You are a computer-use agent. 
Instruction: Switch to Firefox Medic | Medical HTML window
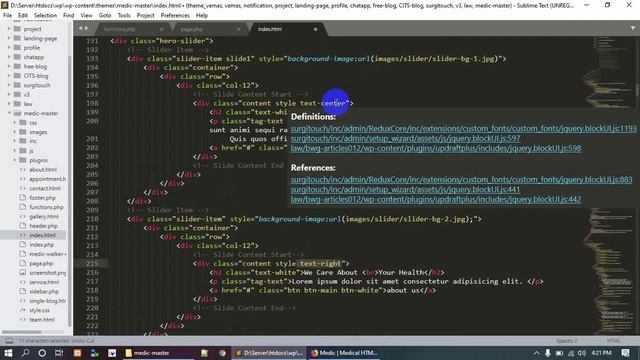(344, 353)
